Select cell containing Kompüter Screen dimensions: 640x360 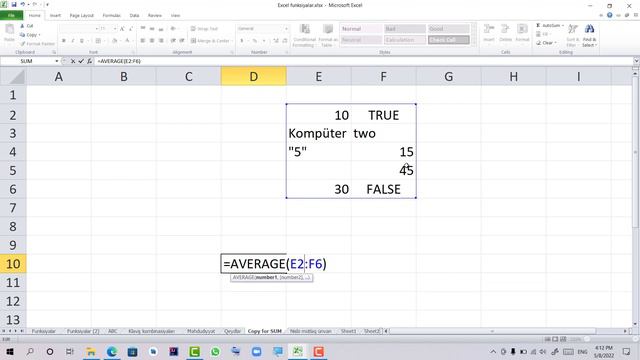[x=318, y=133]
